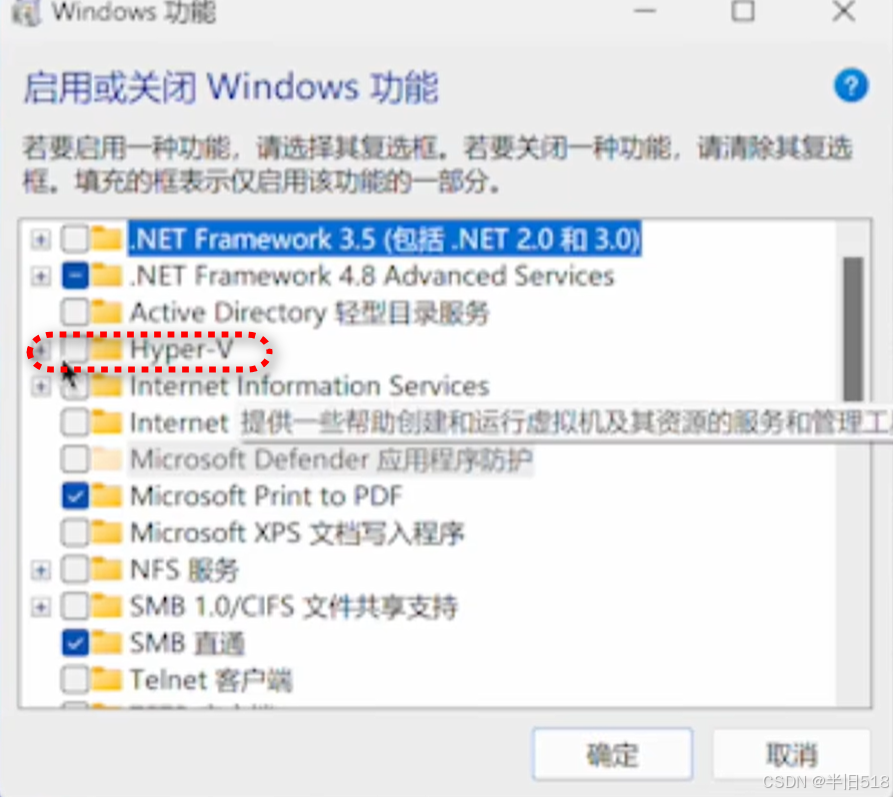This screenshot has height=797, width=893.
Task: Open the blue help question mark icon
Action: point(851,85)
